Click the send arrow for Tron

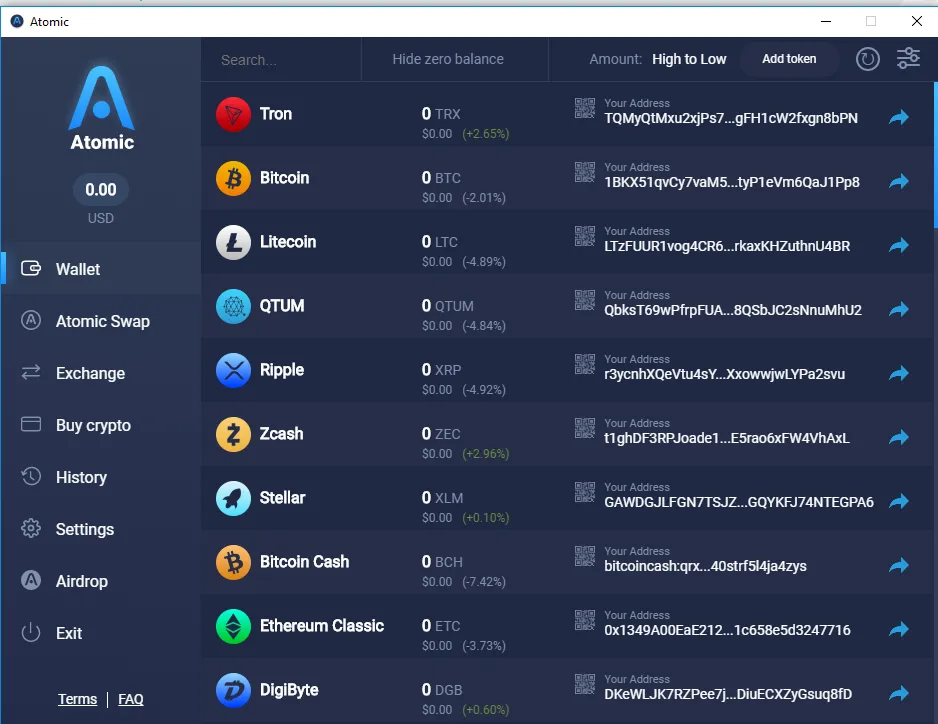coord(899,117)
